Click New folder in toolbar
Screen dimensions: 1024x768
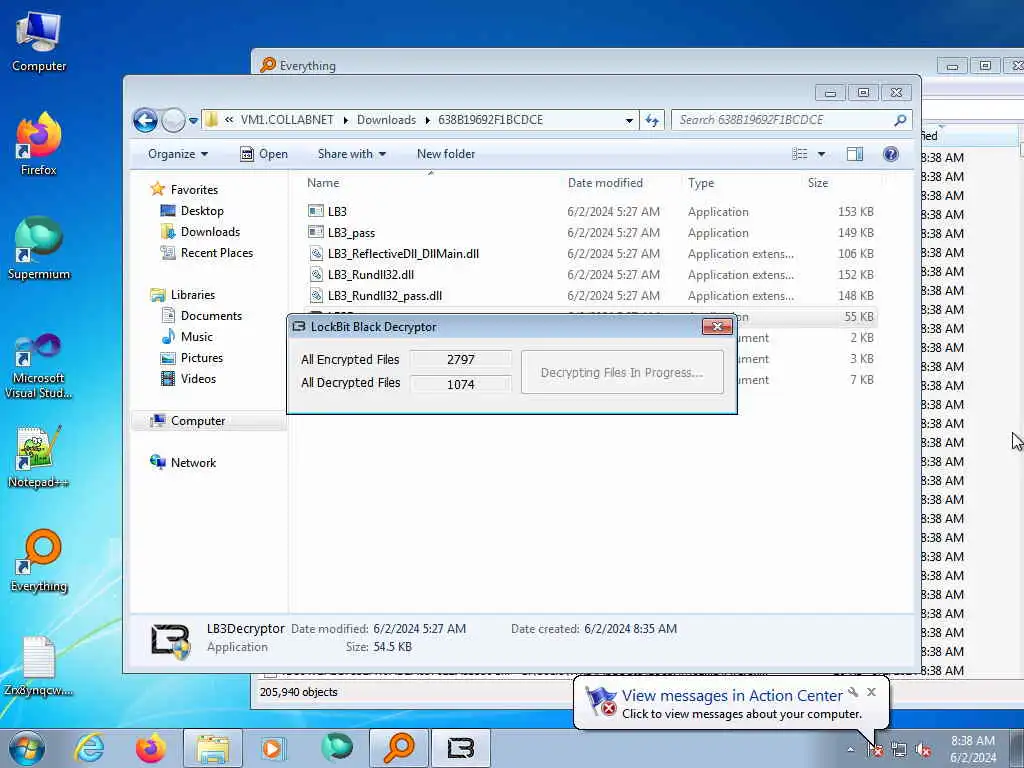coord(446,154)
